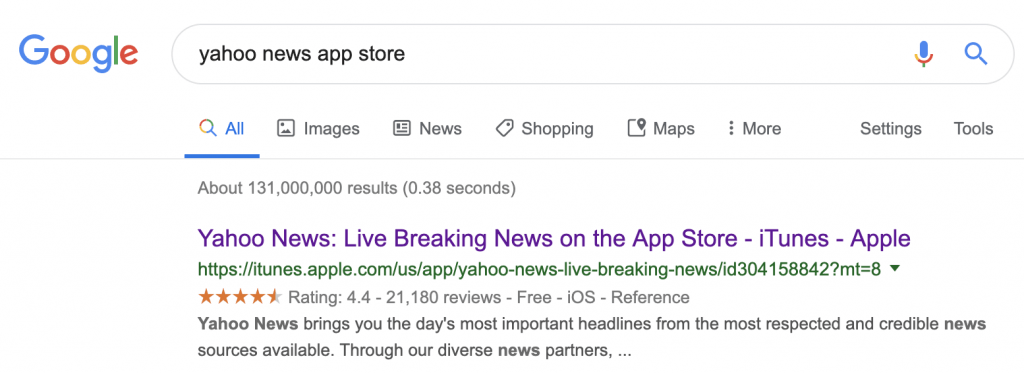
Task: Click the itunes.apple.com green URL
Action: 539,268
